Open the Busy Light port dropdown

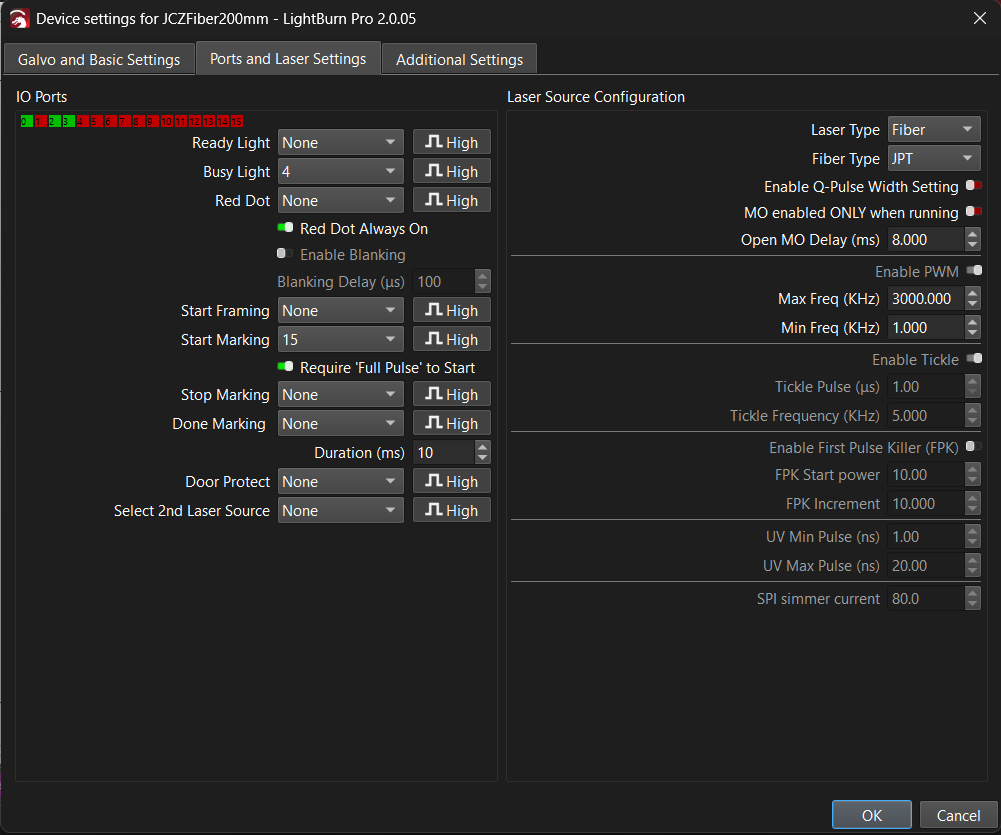(x=340, y=172)
